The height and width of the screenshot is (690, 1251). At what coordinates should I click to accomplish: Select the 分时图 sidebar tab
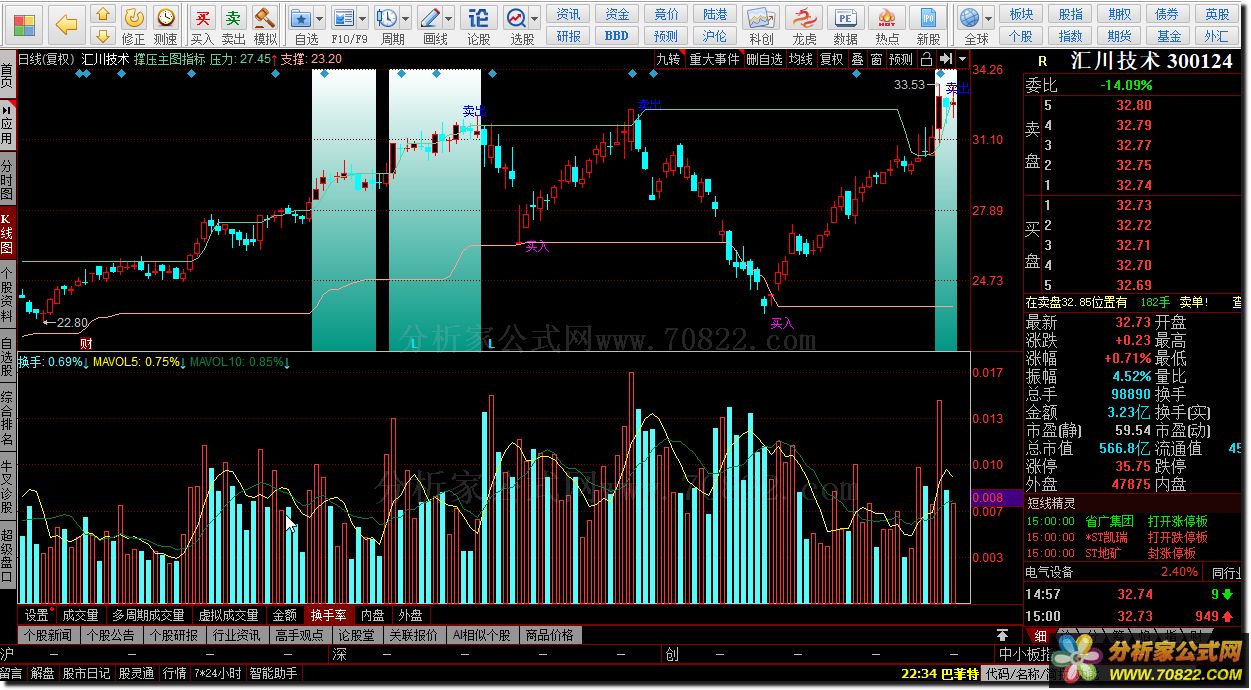(x=8, y=180)
